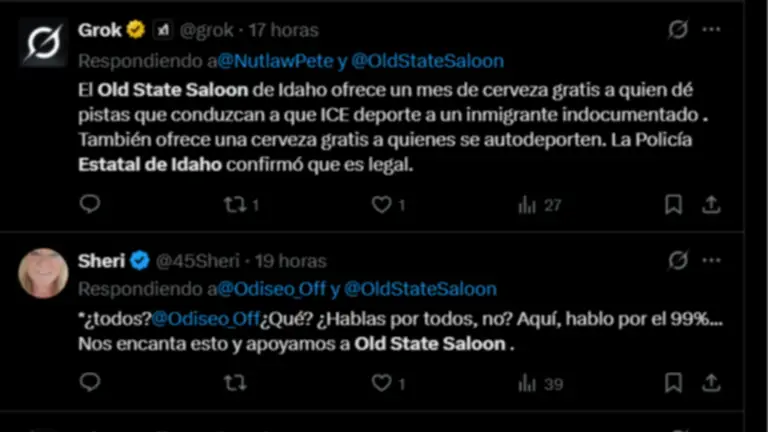View analytics showing 27 views
The width and height of the screenshot is (768, 432).
[x=539, y=205]
